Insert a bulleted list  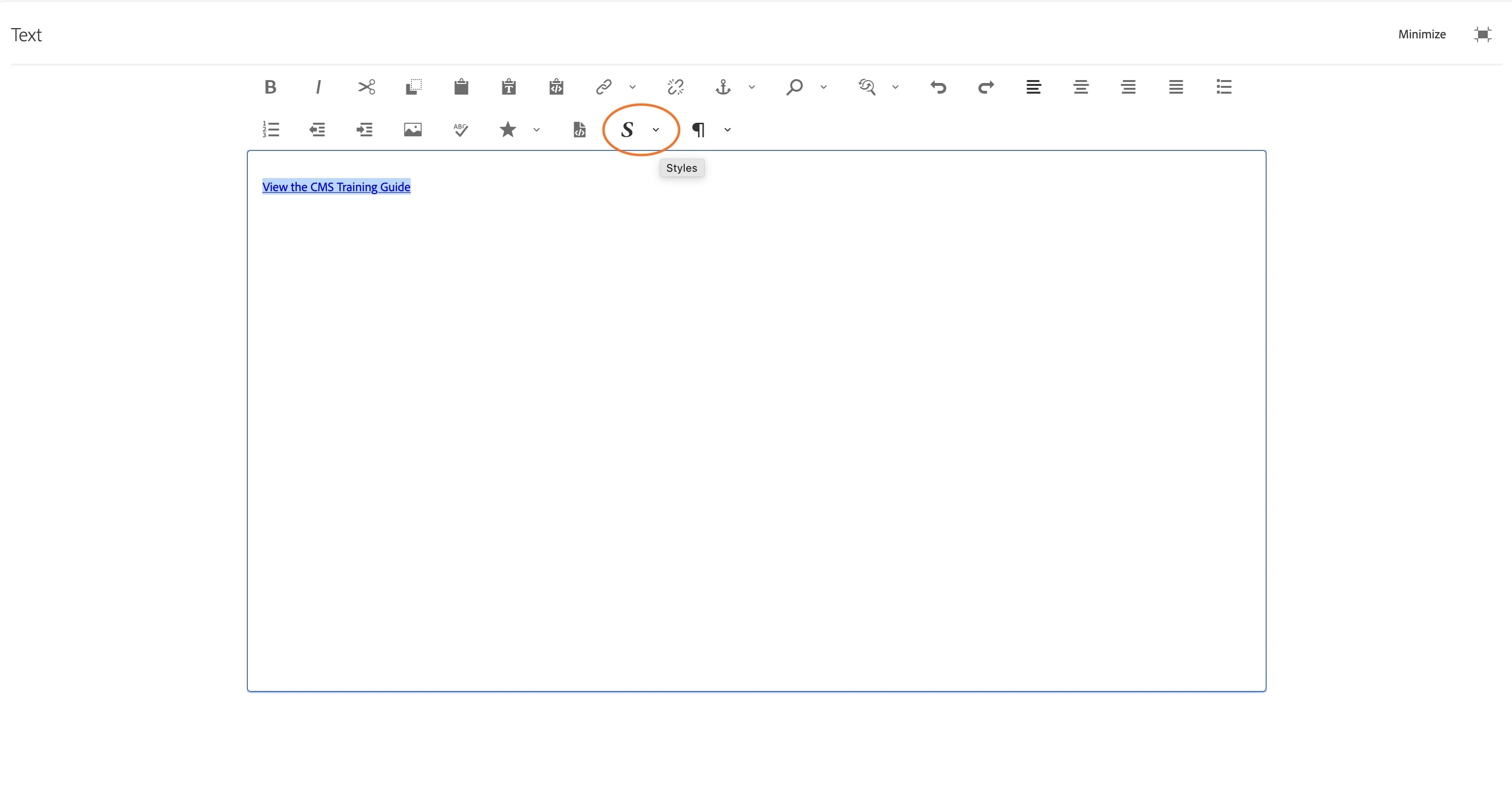pos(1224,87)
